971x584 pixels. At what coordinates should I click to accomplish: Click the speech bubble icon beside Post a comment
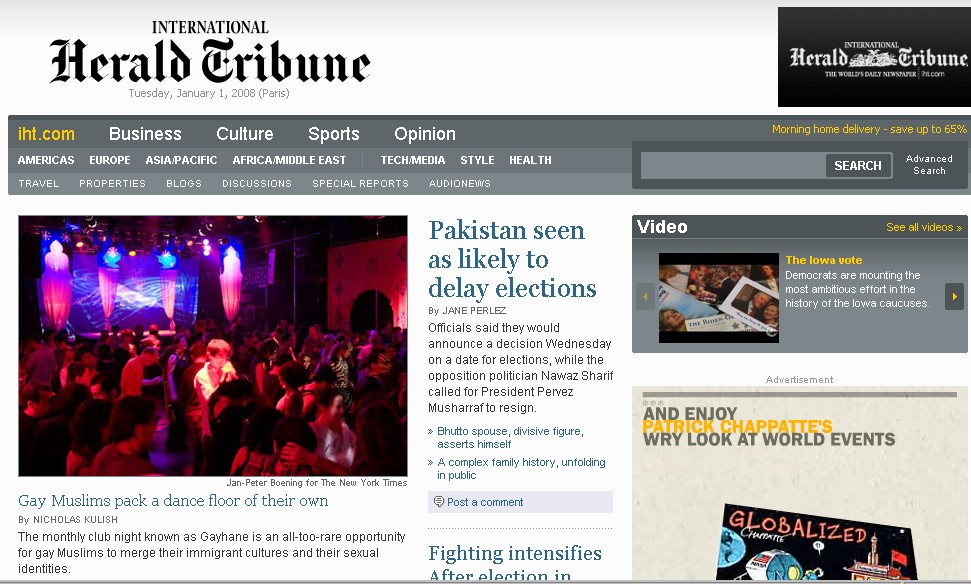438,502
